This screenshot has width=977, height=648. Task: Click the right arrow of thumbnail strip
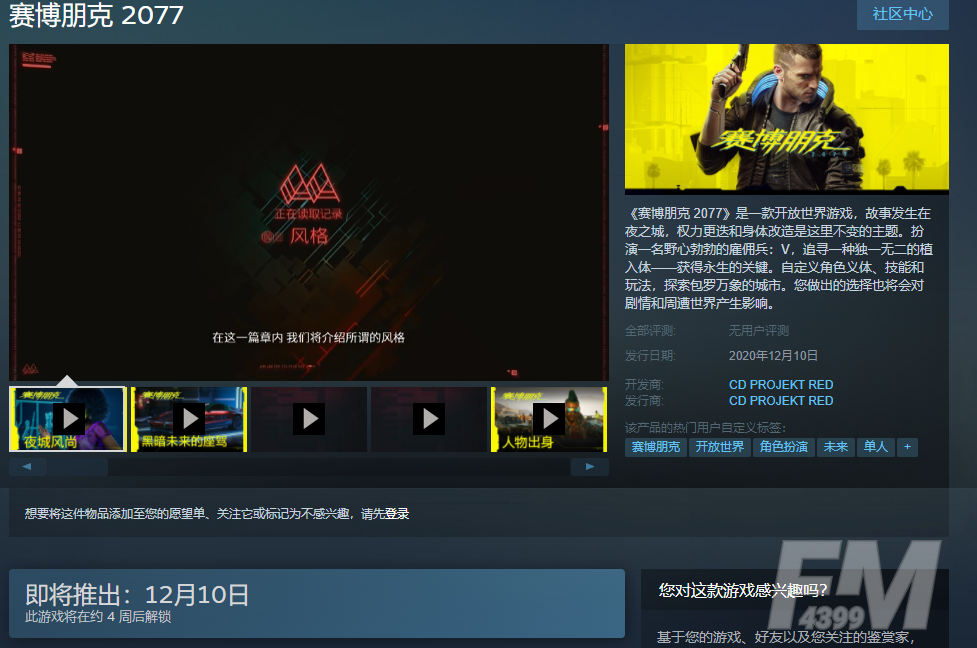pos(589,467)
